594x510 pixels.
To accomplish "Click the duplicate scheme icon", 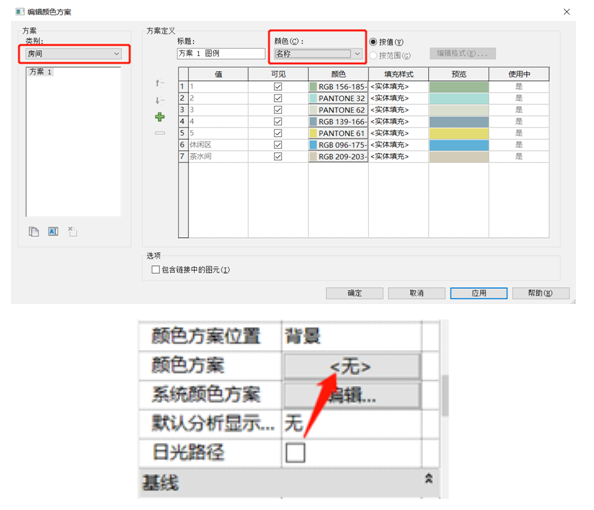I will point(34,232).
